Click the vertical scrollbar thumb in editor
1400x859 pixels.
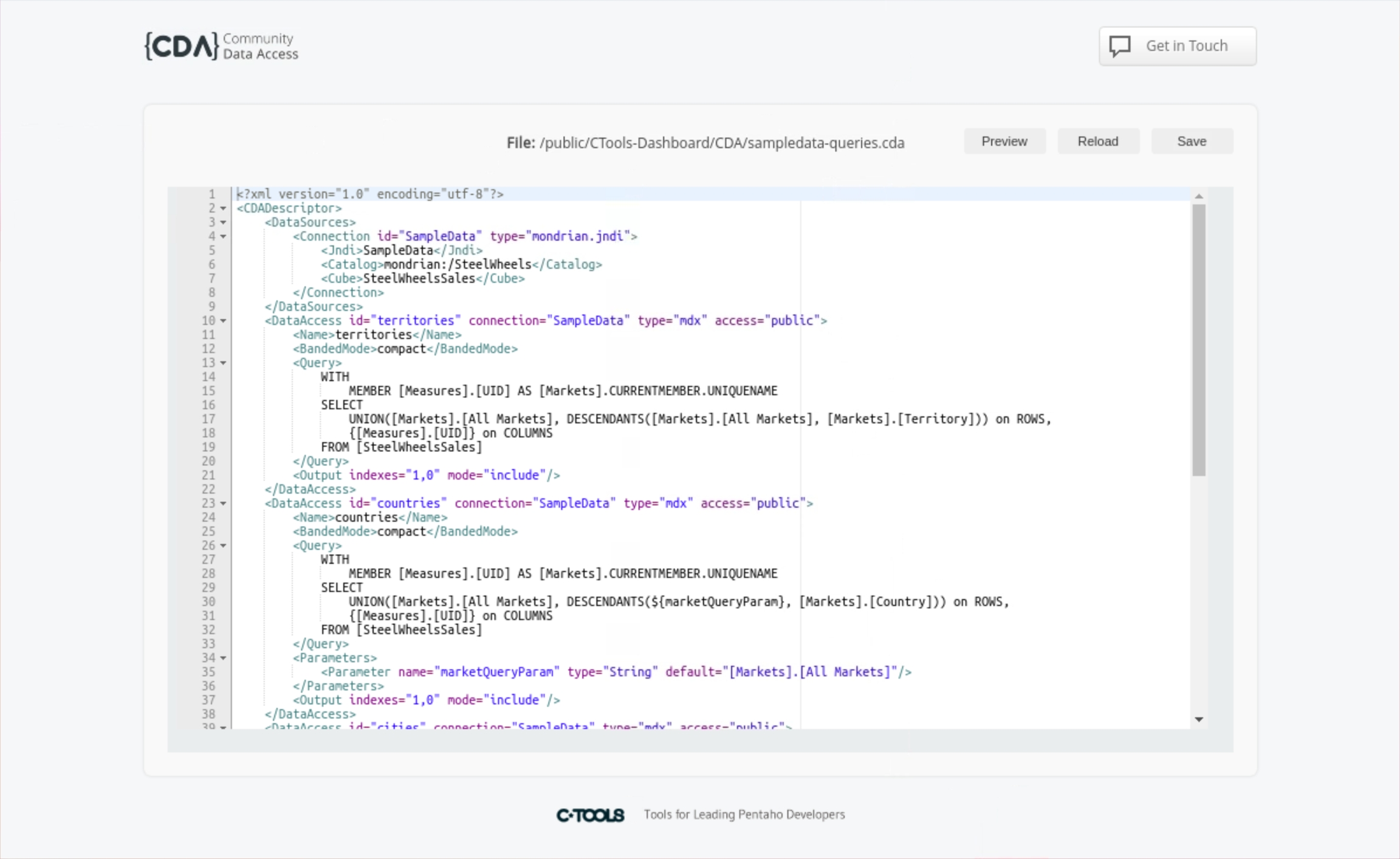point(1198,340)
